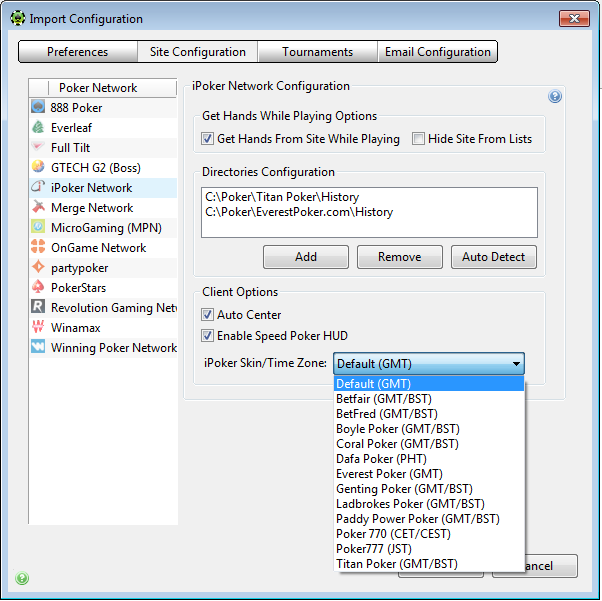602x601 pixels.
Task: Select the GTECH G2 (Boss) row
Action: pyautogui.click(x=103, y=167)
